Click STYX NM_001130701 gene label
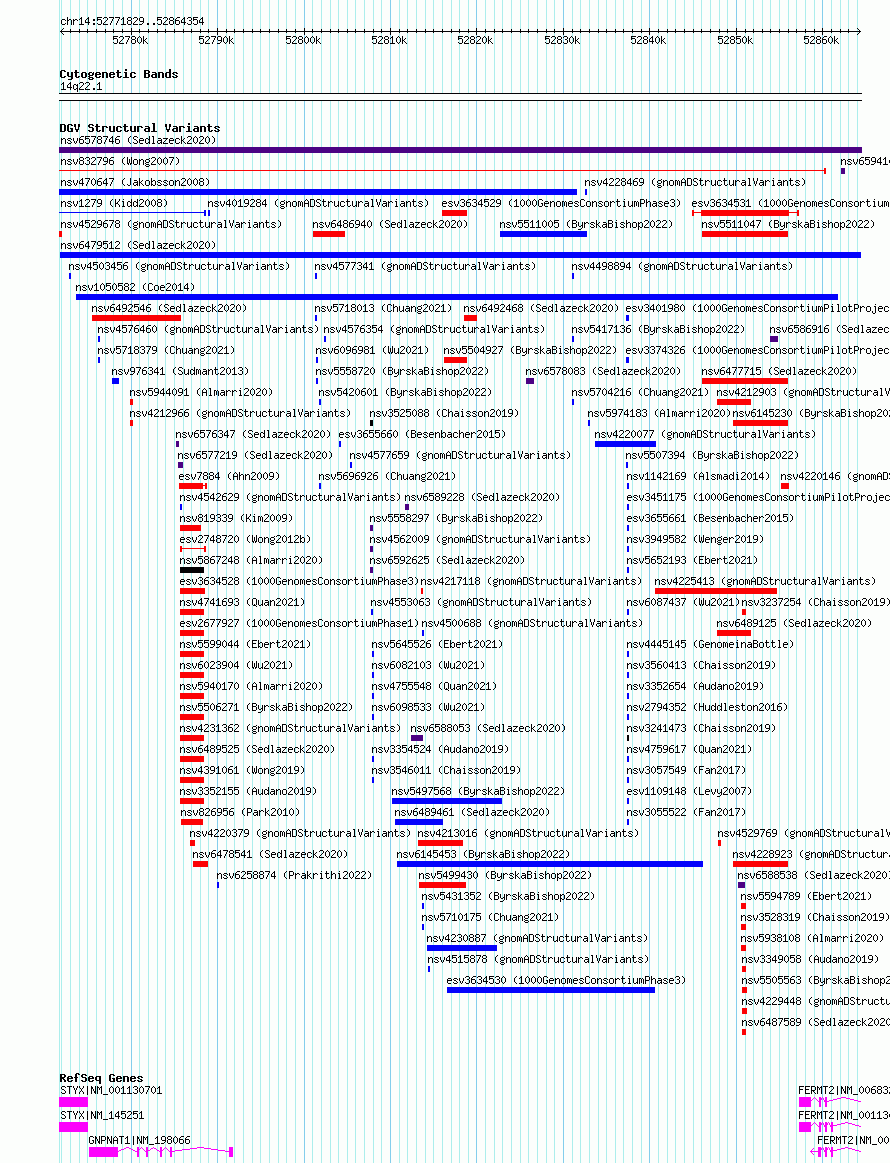The image size is (890, 1163). click(111, 1090)
